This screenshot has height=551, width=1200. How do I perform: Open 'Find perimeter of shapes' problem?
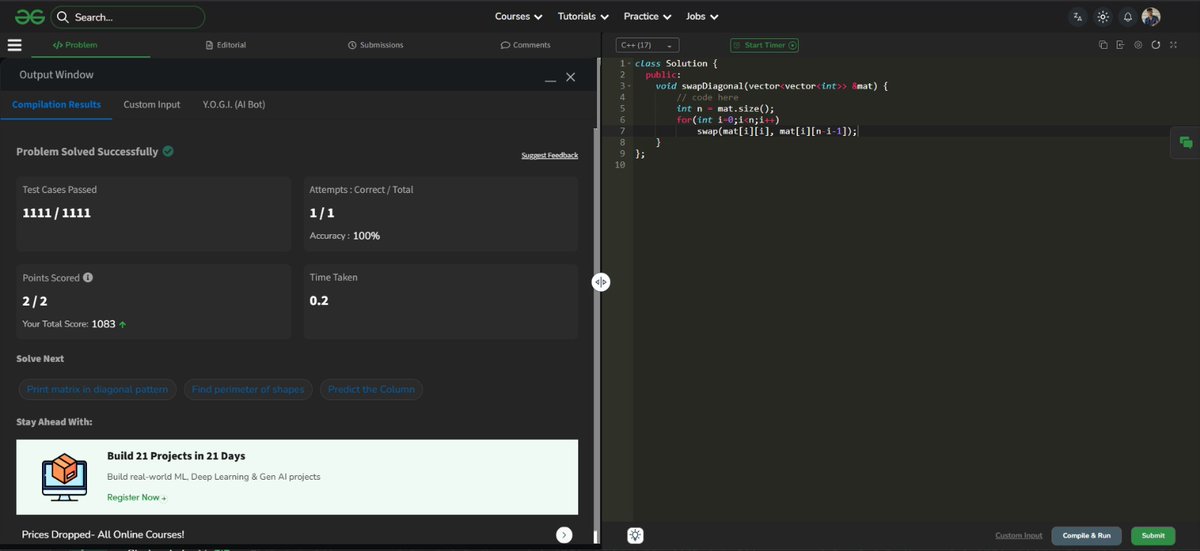249,389
